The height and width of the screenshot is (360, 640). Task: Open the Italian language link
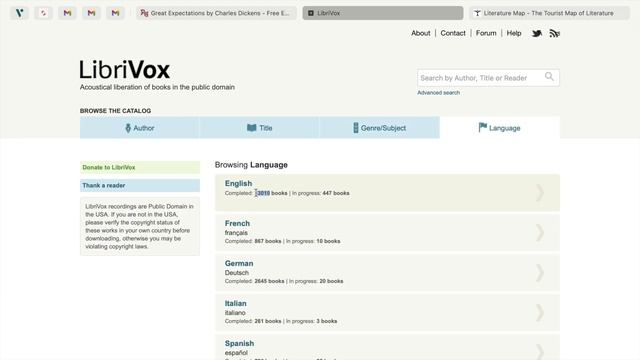[x=236, y=303]
